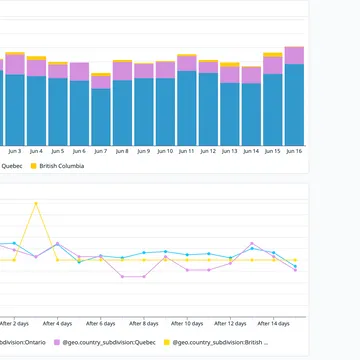The height and width of the screenshot is (360, 360).
Task: Click the After 14 days axis label
Action: pos(273,323)
